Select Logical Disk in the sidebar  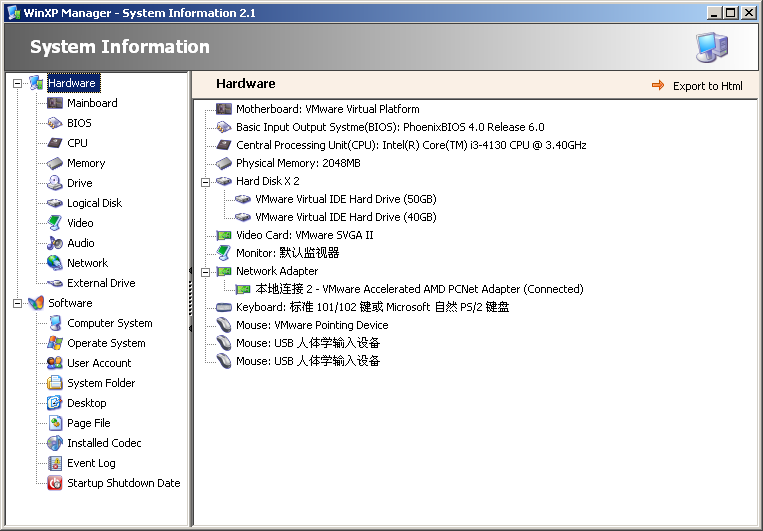tap(94, 203)
